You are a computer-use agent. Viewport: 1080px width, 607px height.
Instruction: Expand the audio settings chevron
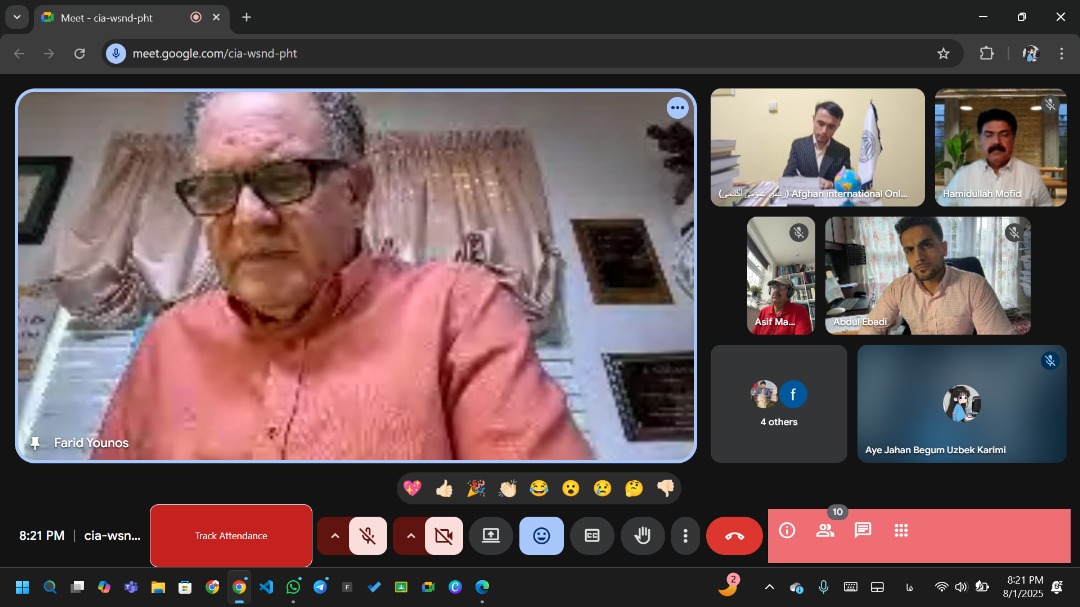(334, 536)
